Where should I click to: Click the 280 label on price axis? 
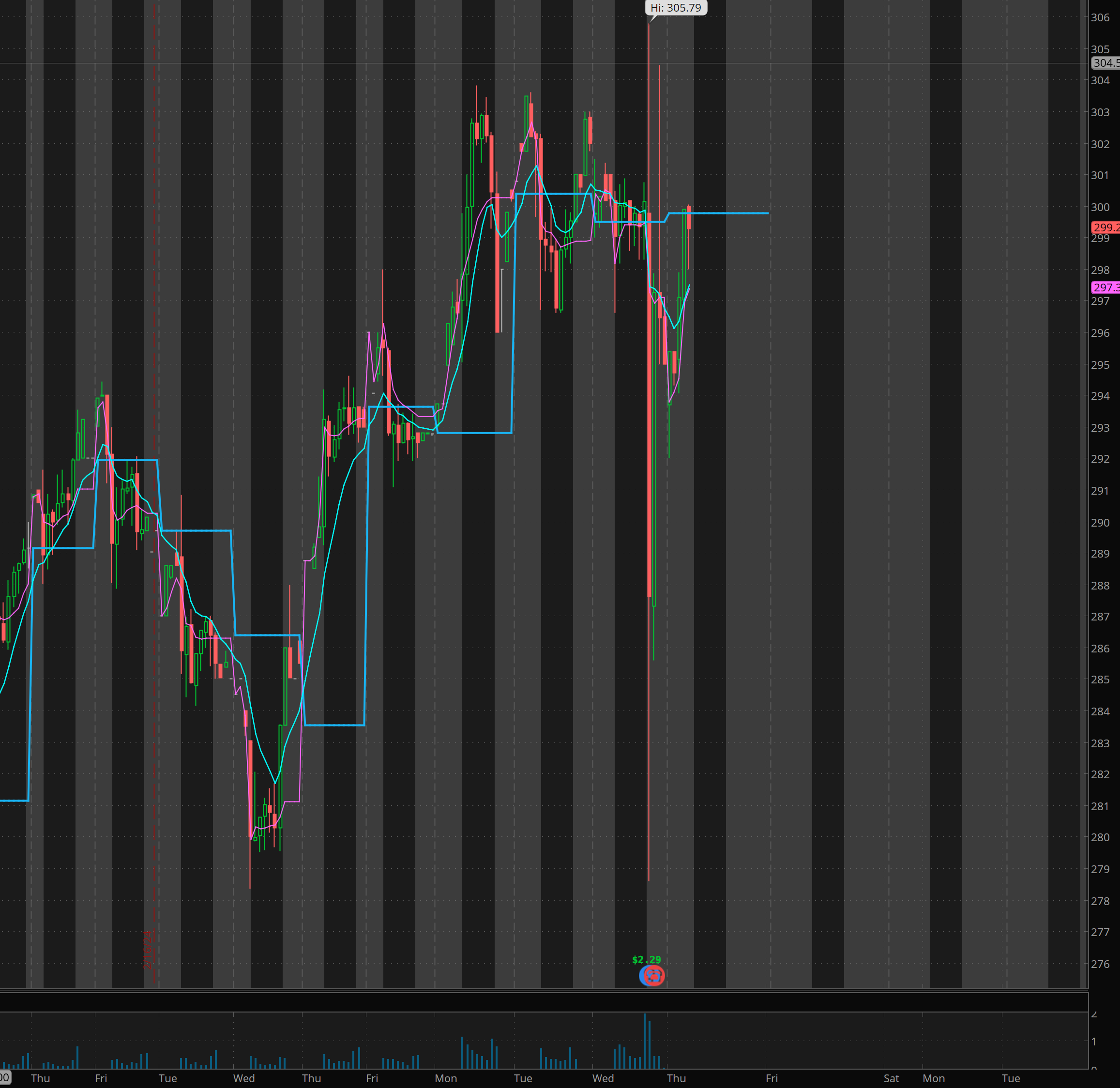pos(1100,837)
